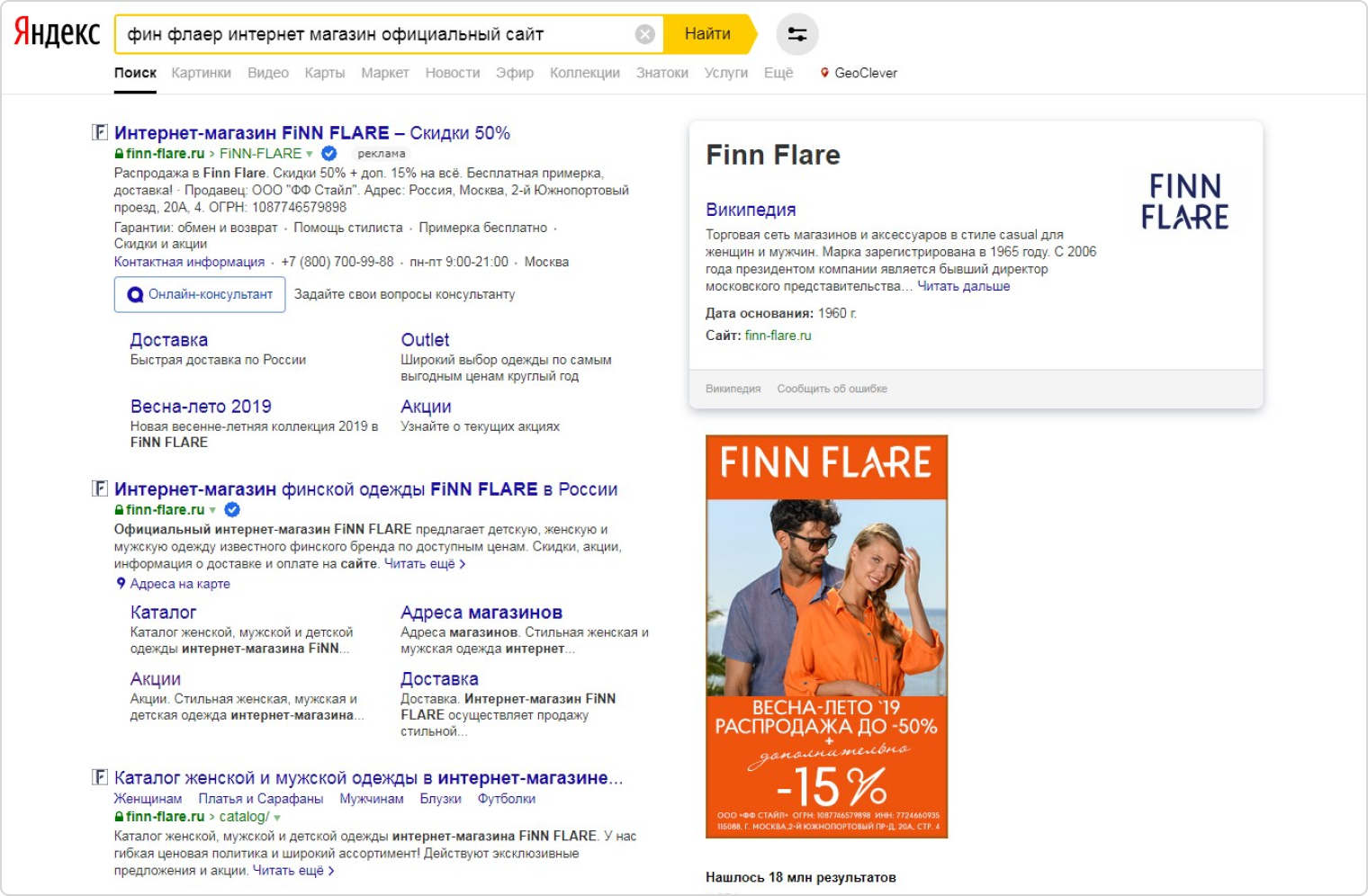
Task: Open the Блузки quick link
Action: 440,799
